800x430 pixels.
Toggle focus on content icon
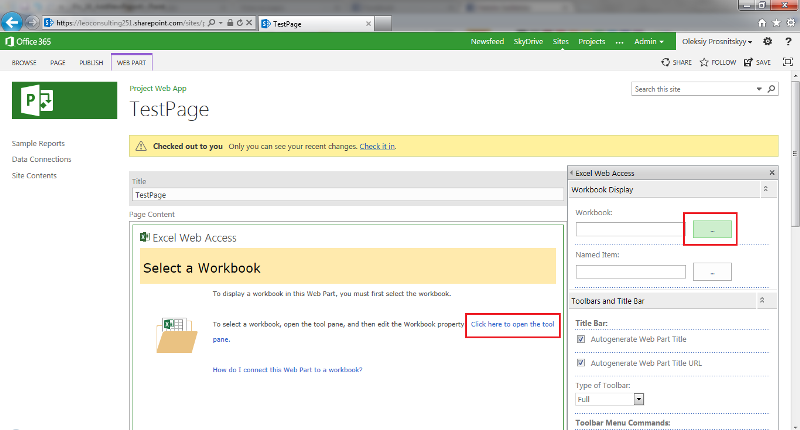coord(788,62)
